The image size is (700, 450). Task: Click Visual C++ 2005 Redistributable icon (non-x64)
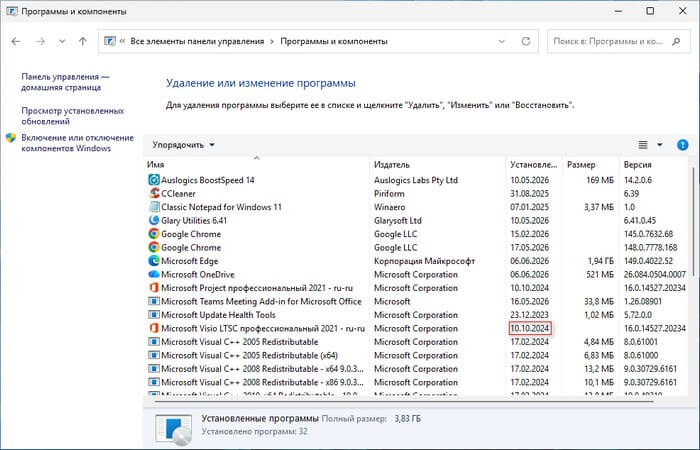pos(154,342)
